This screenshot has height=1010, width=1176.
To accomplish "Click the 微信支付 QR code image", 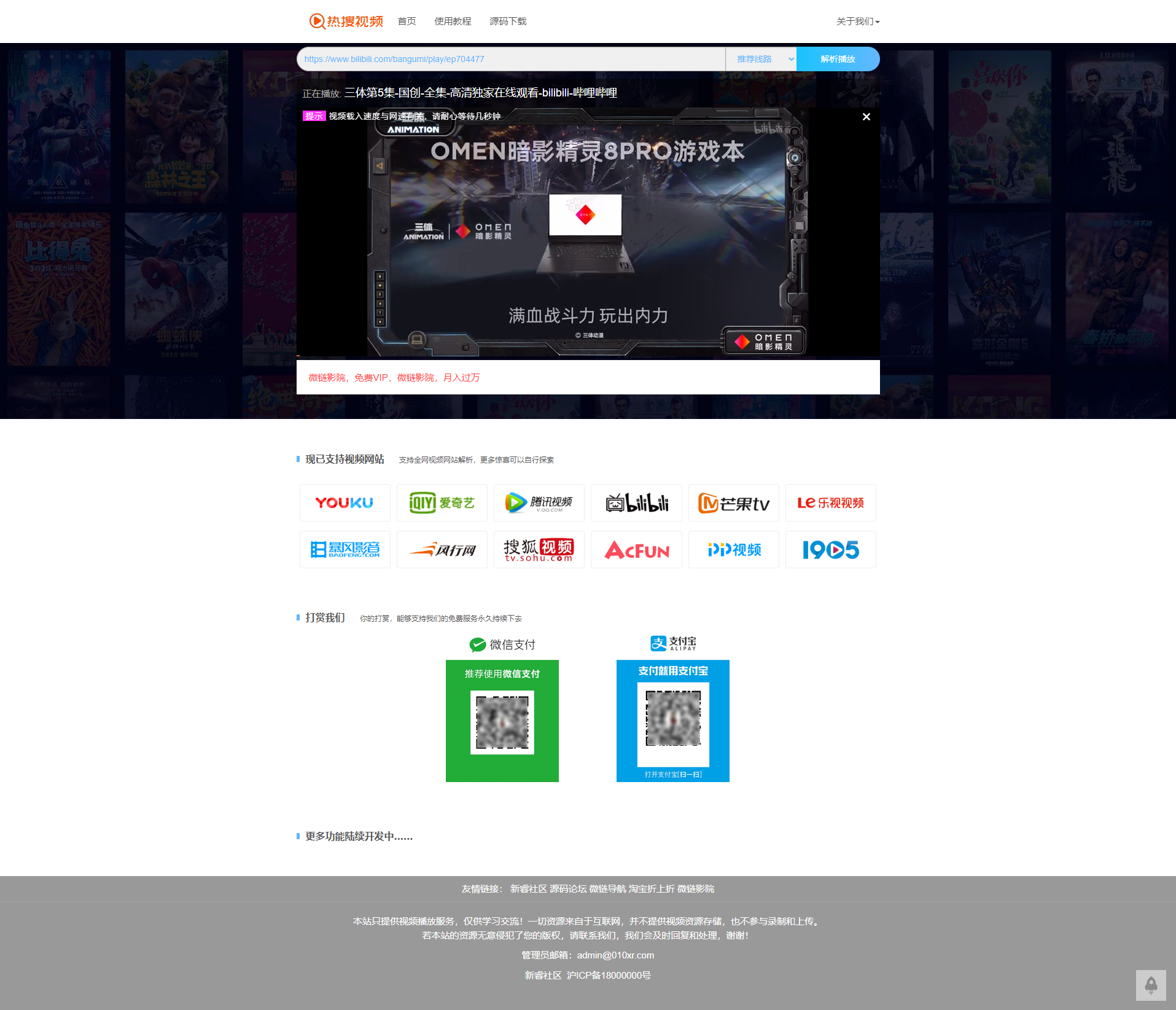I will pos(502,722).
